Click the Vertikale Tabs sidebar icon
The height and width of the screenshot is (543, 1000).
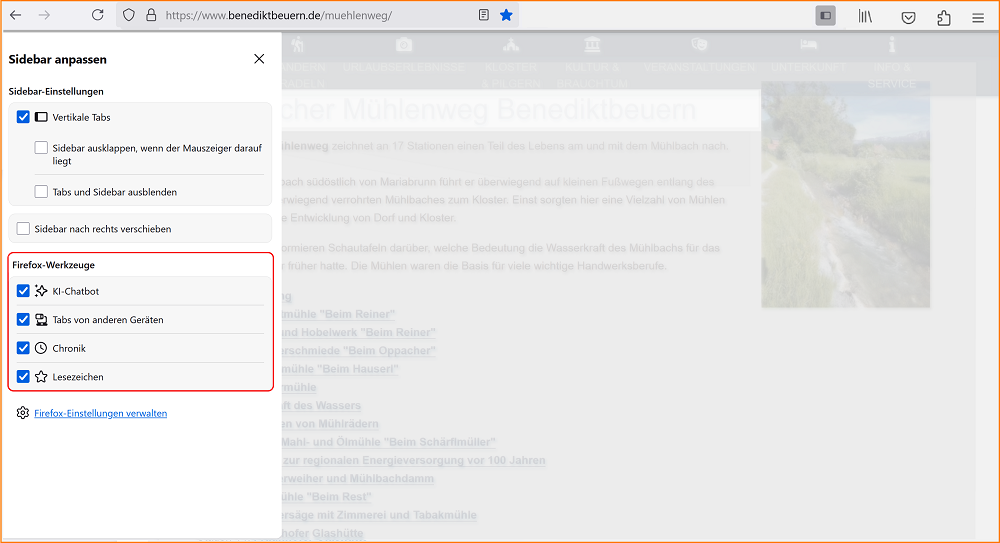tap(41, 117)
